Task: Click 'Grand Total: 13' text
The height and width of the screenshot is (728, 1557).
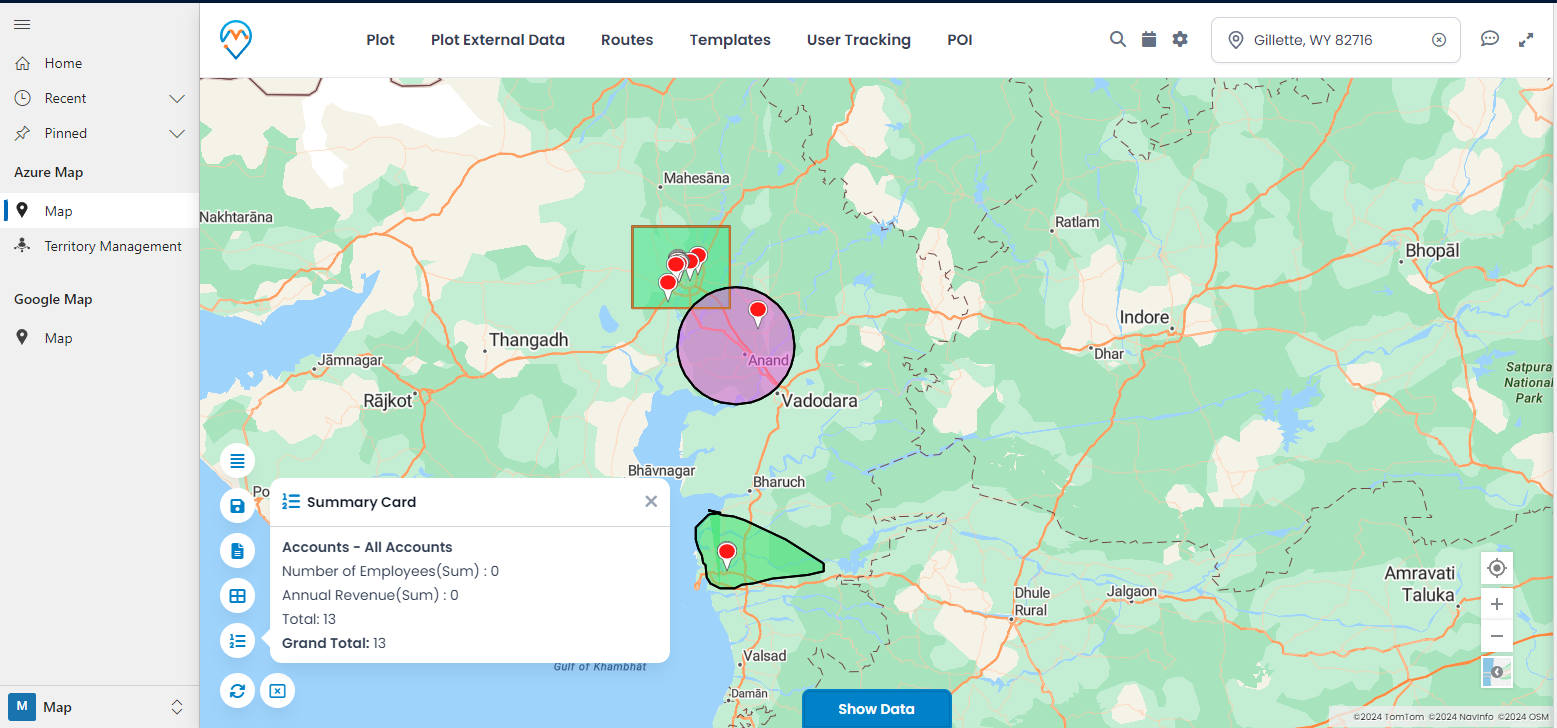Action: 334,643
